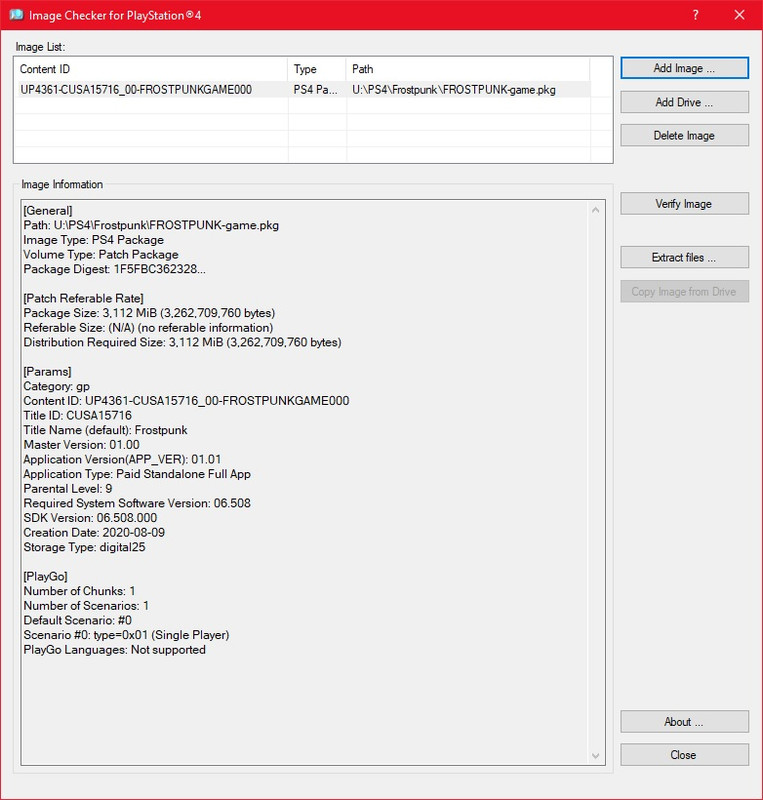Click the Image Checker app icon in the title bar
763x800 pixels.
coord(16,15)
